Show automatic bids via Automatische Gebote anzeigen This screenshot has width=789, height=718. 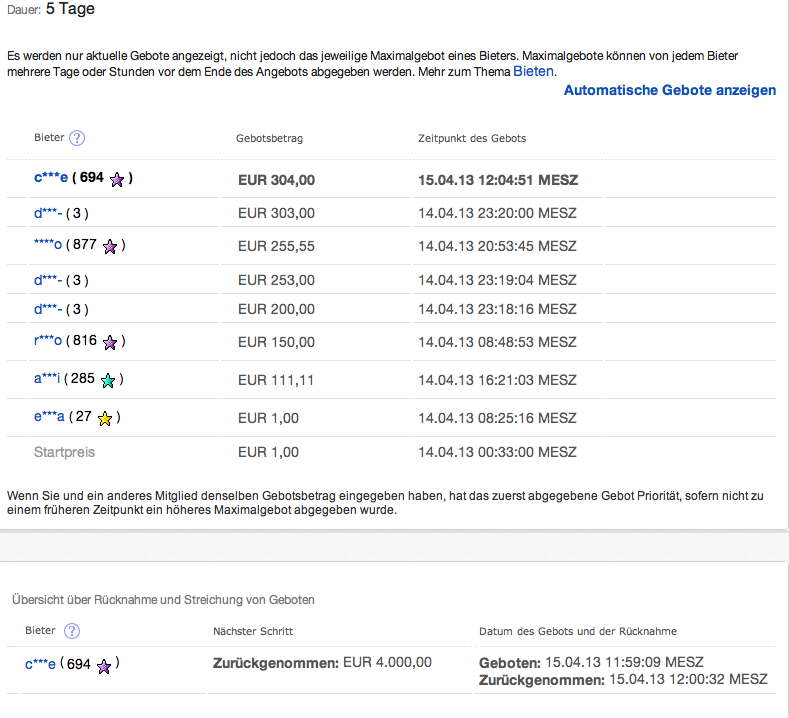tap(669, 90)
